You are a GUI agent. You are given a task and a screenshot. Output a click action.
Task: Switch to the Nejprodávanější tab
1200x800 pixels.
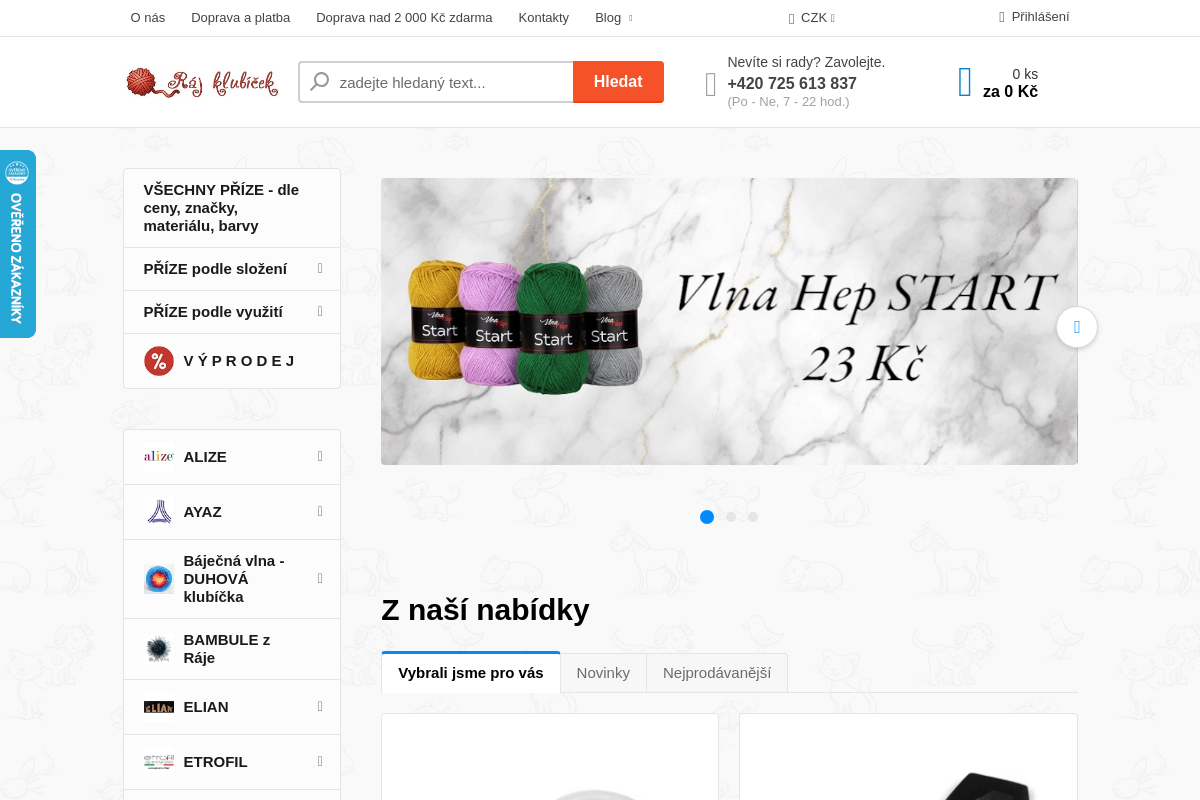point(717,673)
